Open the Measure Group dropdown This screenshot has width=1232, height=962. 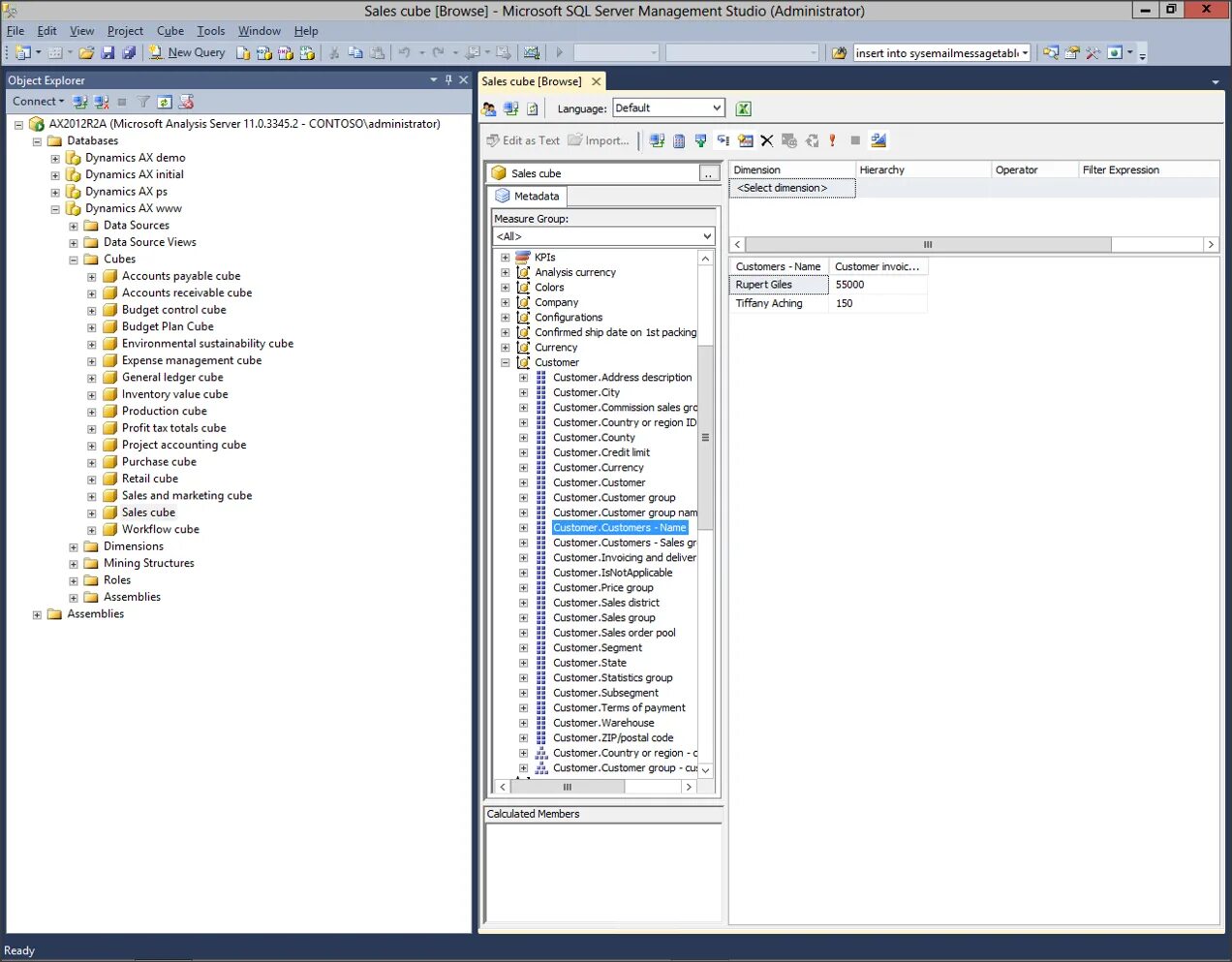tap(604, 236)
